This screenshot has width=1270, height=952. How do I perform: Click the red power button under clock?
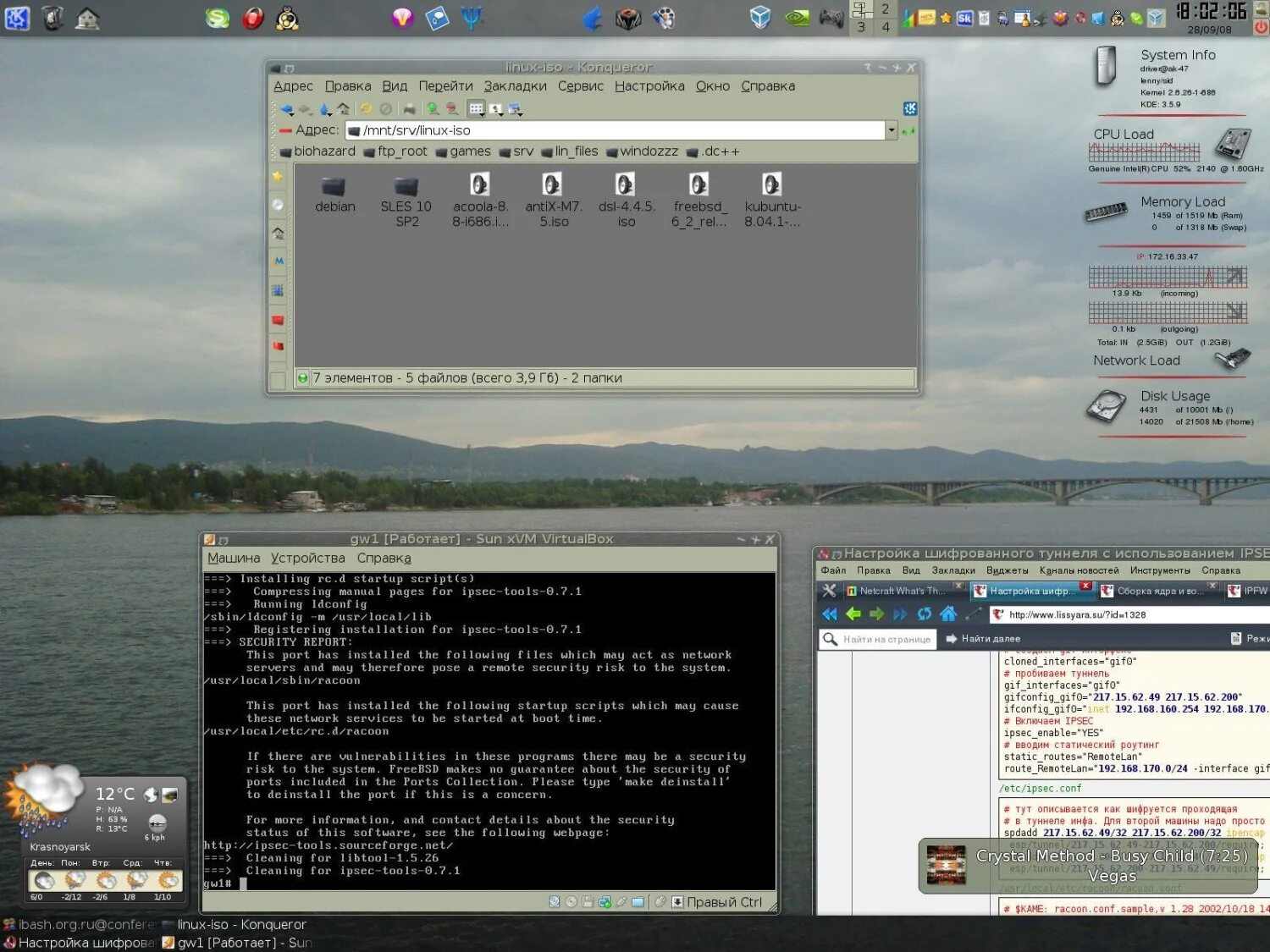click(1261, 28)
